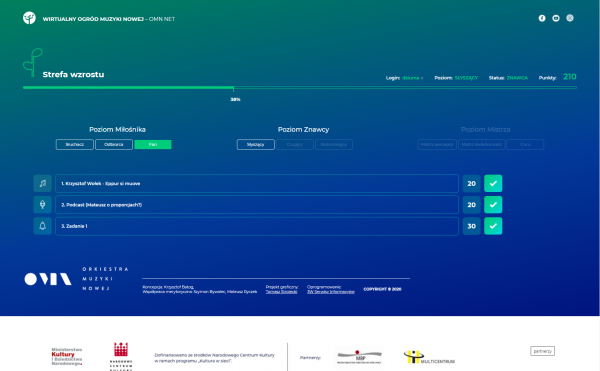The width and height of the screenshot is (600, 371).
Task: Click the green Fan level button
Action: 153,145
